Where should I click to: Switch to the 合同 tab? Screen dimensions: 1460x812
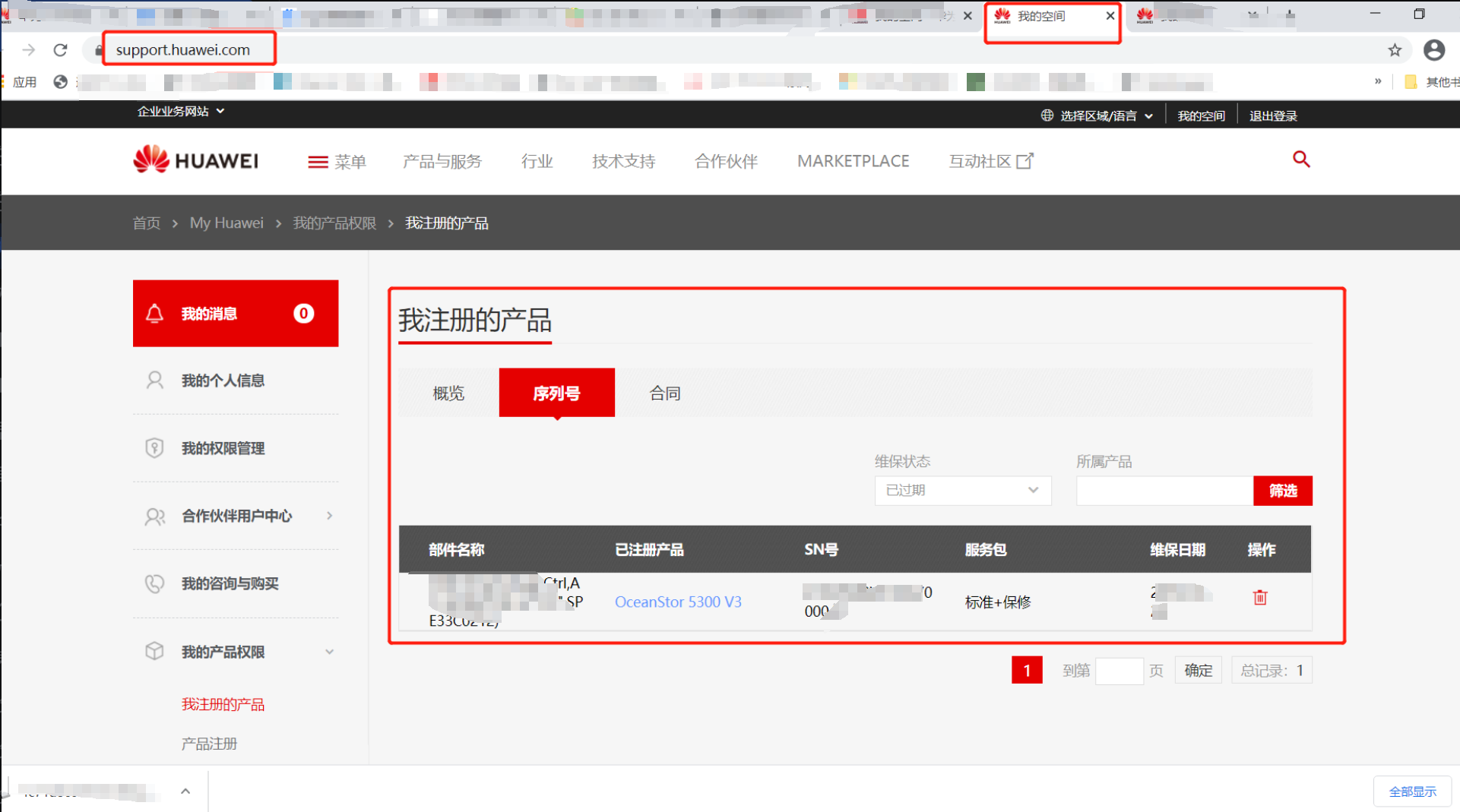coord(665,393)
